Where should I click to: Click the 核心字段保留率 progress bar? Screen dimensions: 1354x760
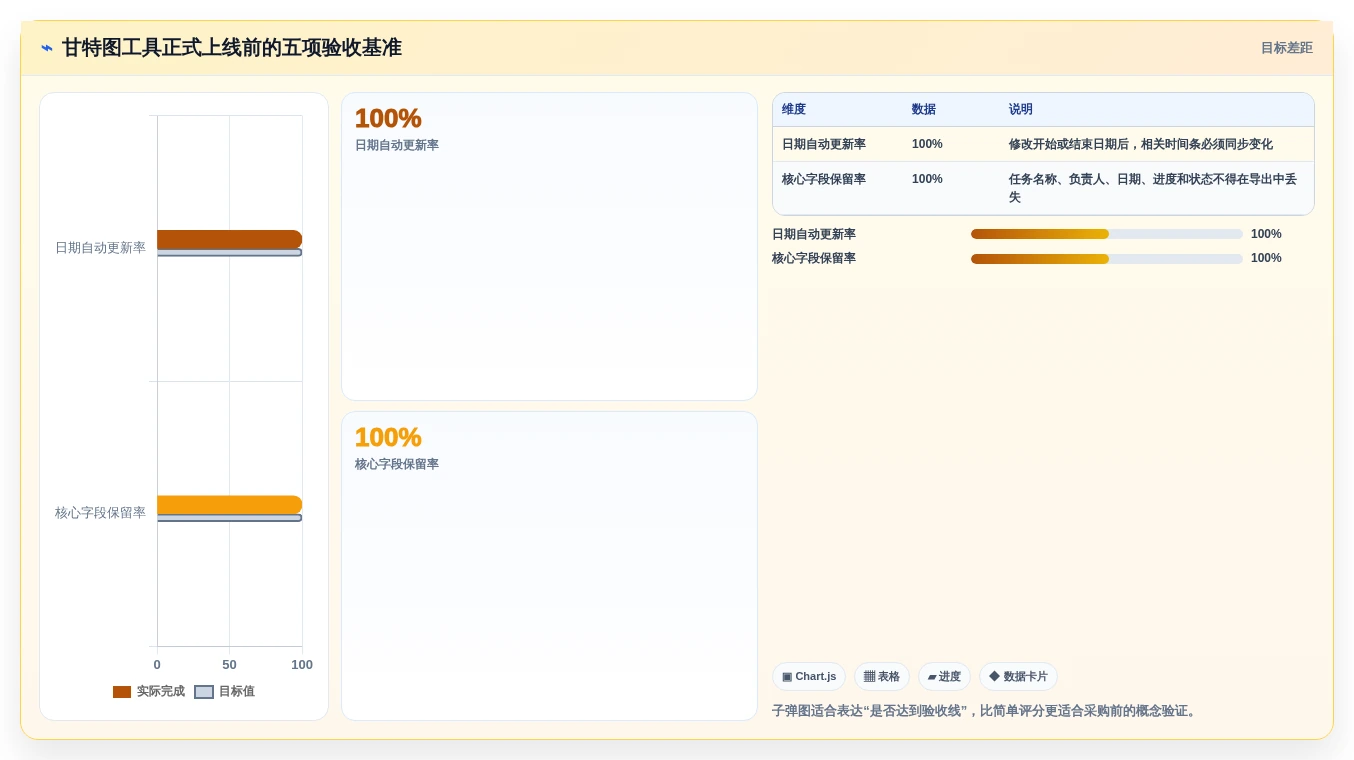click(1107, 258)
